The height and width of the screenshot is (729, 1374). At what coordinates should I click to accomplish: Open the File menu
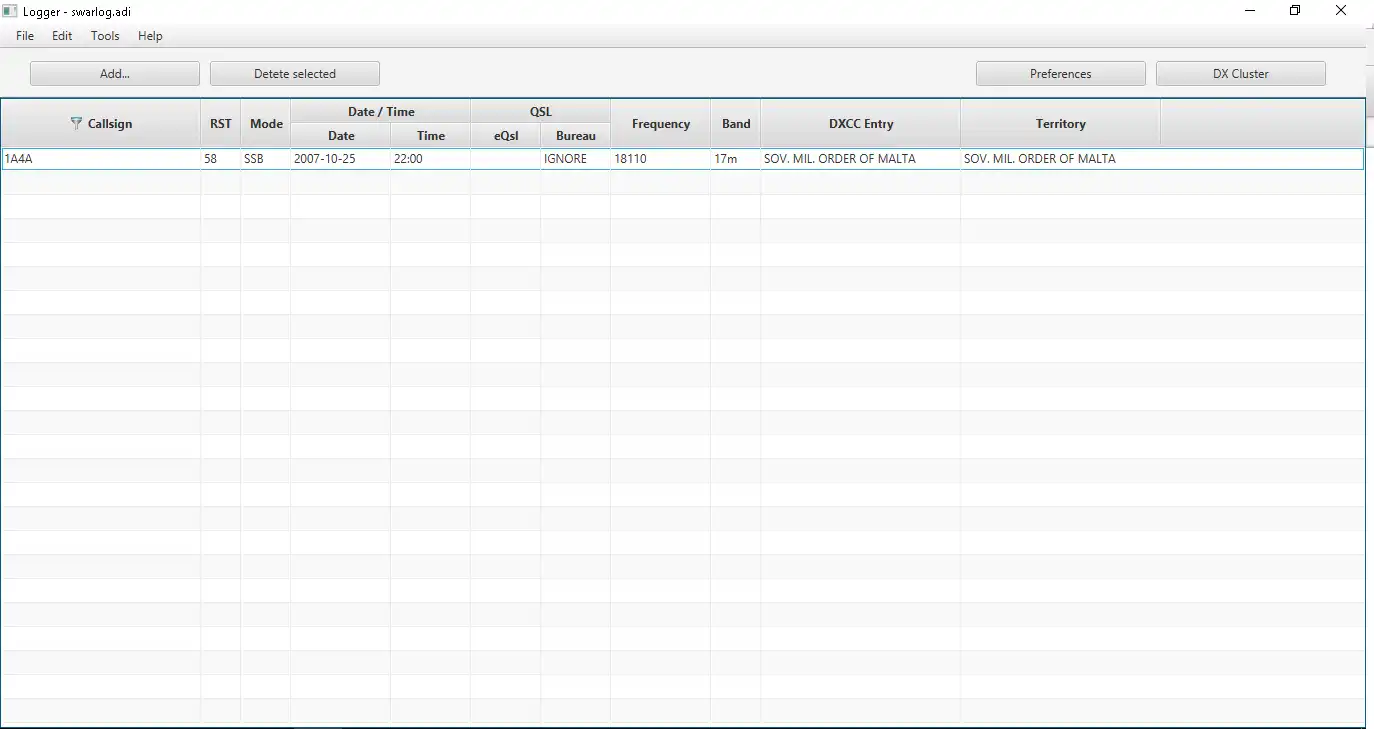point(25,36)
